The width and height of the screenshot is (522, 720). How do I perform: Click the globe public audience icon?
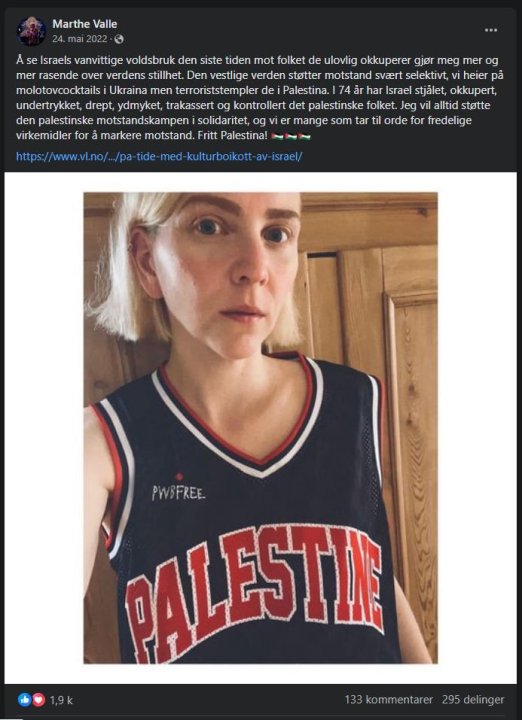coord(119,39)
